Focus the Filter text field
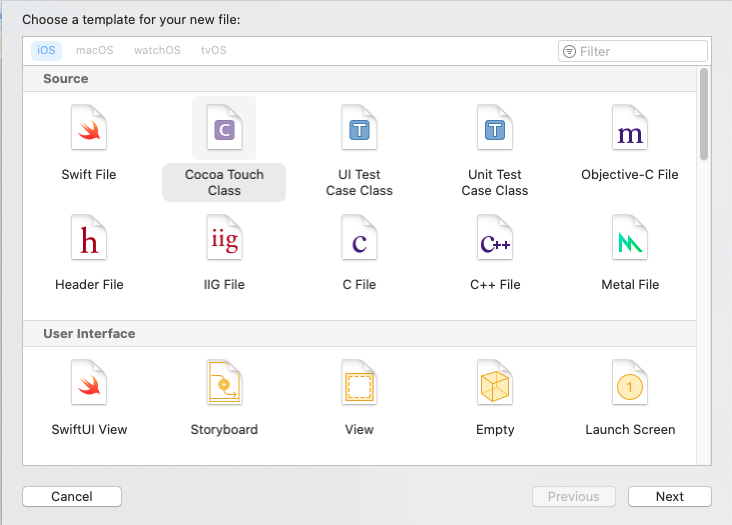 633,51
